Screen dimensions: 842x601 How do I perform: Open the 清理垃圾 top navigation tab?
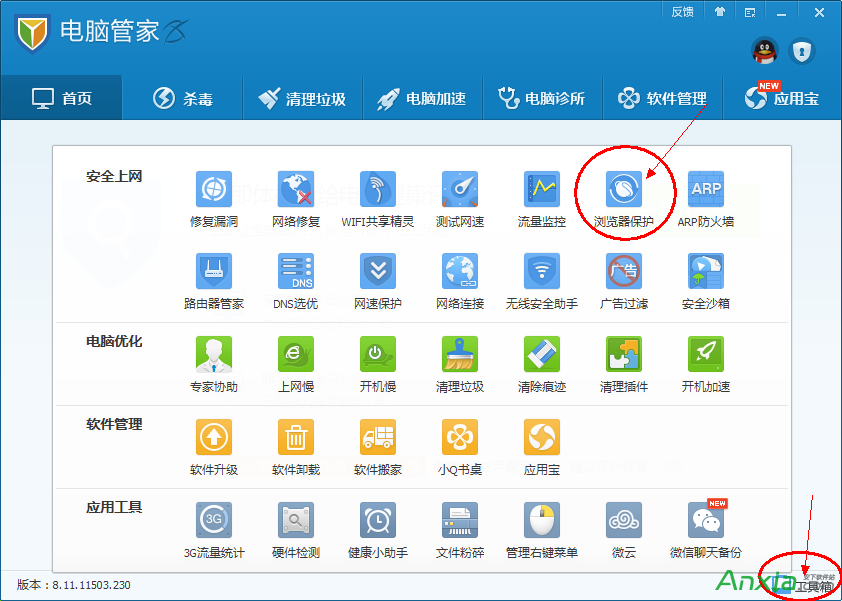tap(302, 98)
